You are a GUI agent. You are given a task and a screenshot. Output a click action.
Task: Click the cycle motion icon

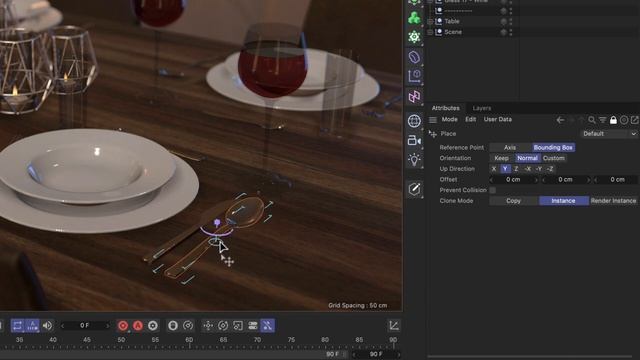tap(188, 326)
